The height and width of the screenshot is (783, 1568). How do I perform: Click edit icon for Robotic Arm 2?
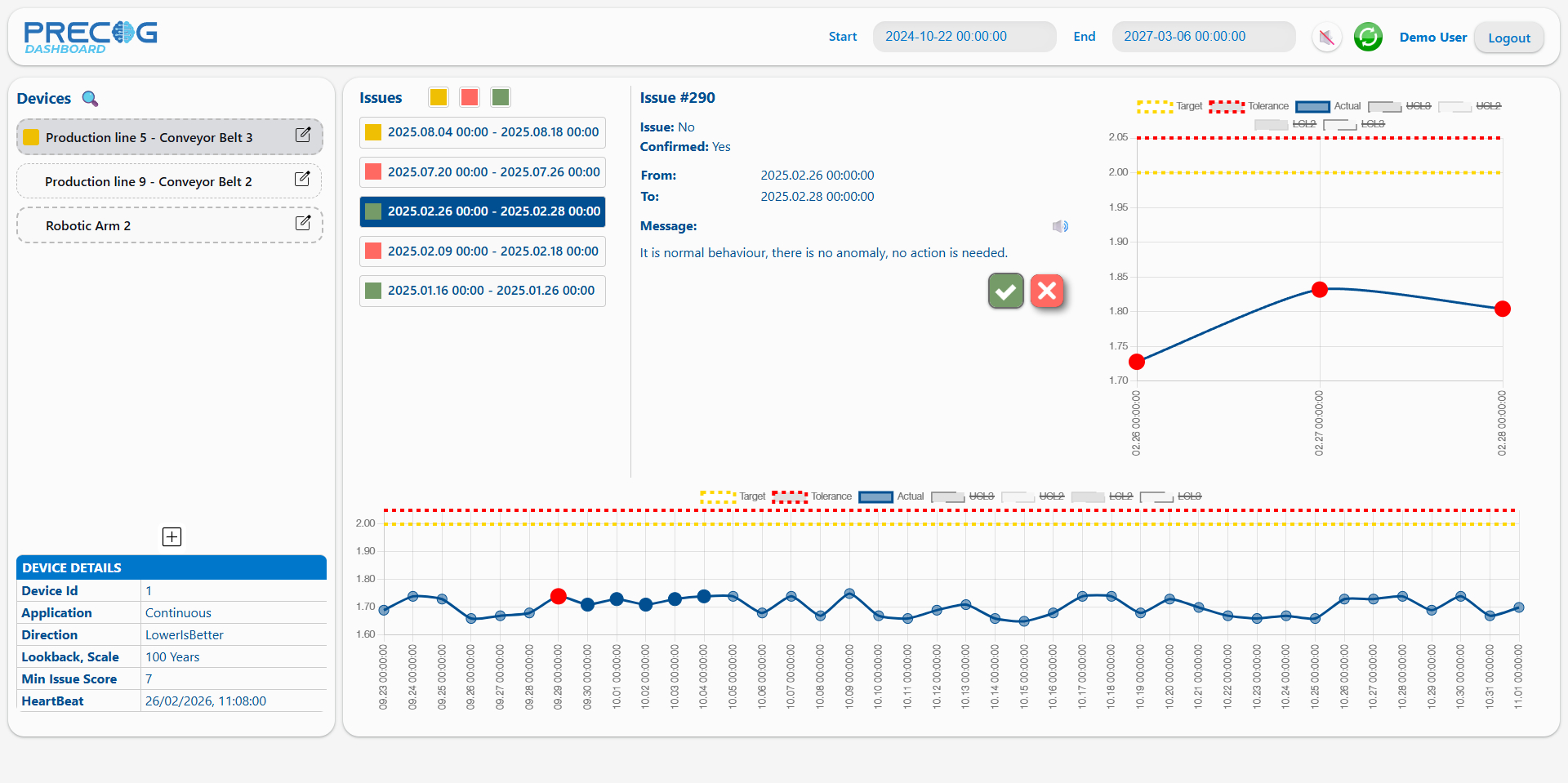tap(302, 224)
